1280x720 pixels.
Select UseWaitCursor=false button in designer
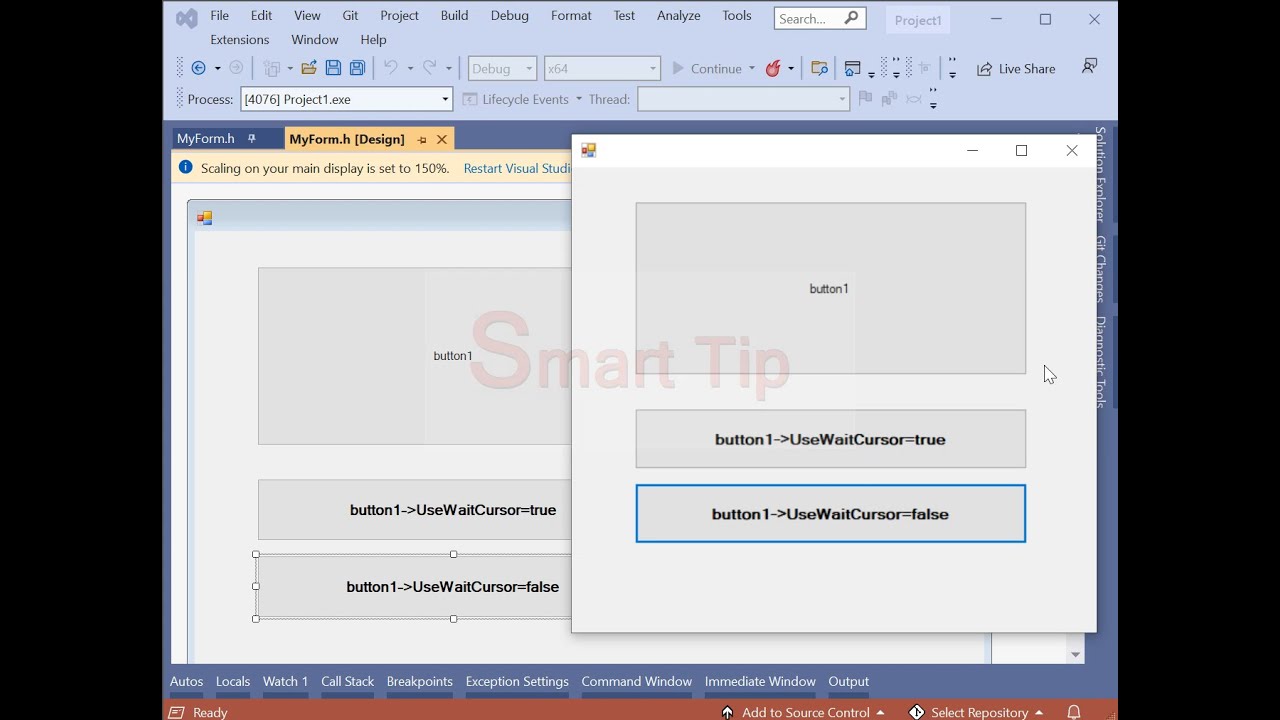click(x=414, y=587)
